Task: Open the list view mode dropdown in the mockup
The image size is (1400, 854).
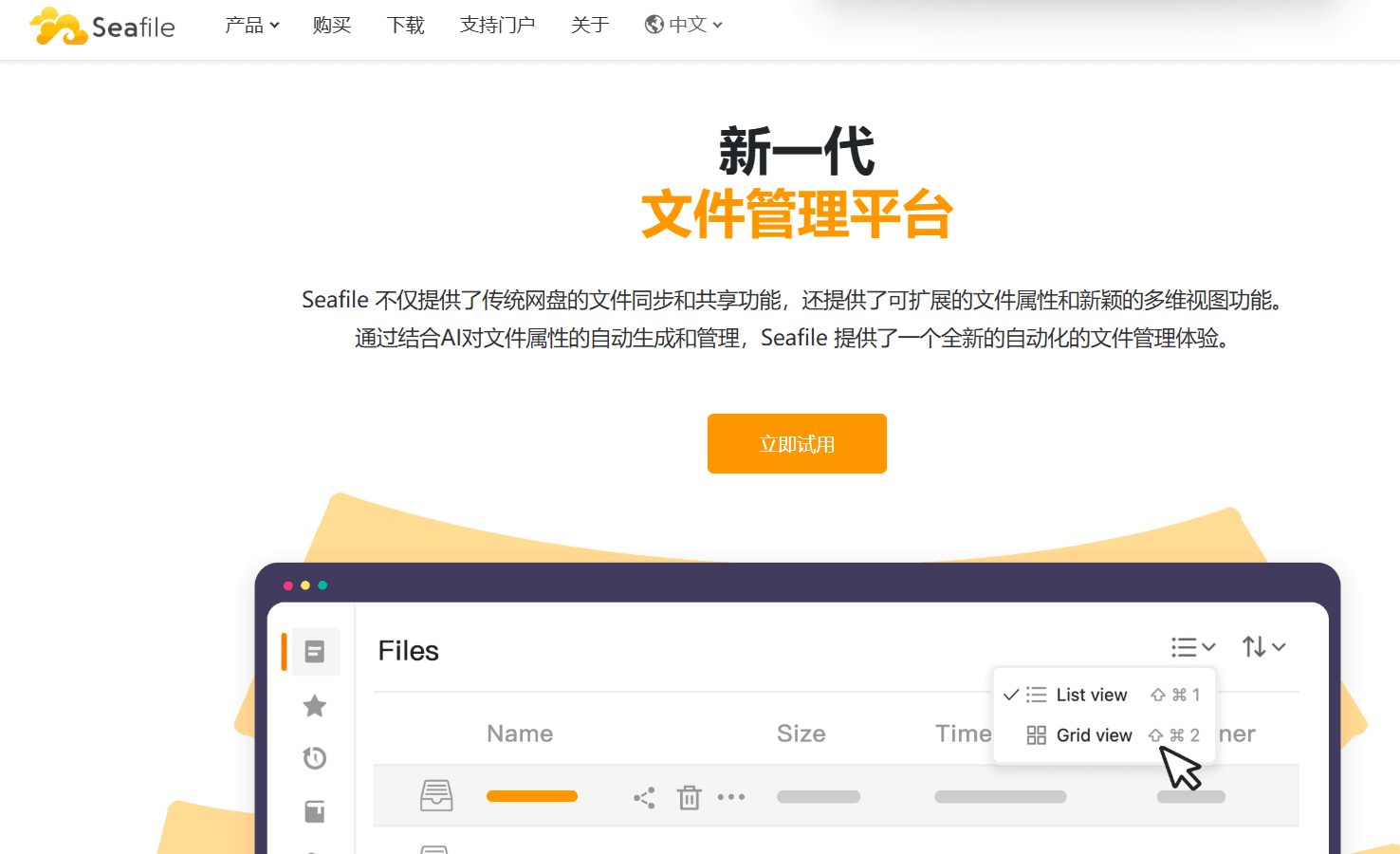Action: click(x=1193, y=647)
